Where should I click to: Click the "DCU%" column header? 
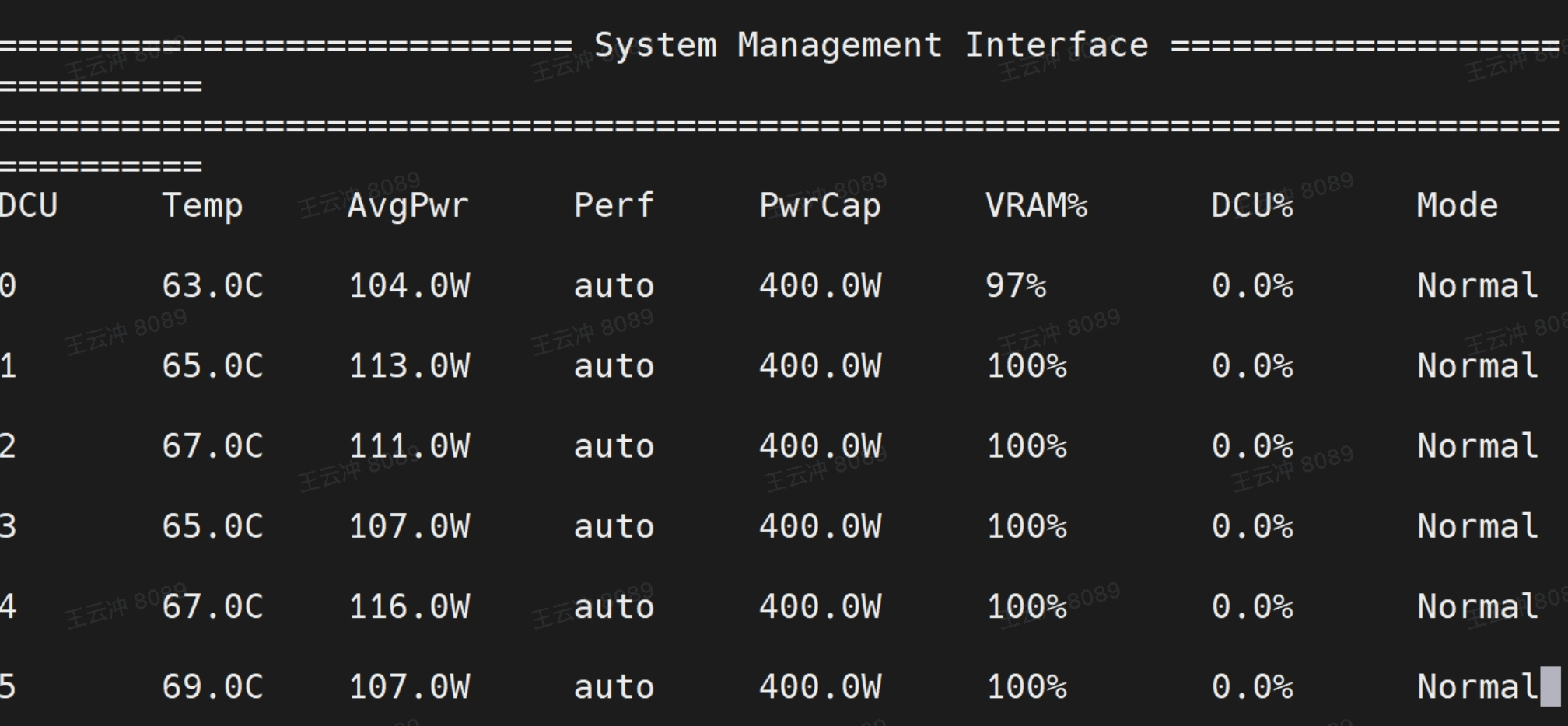1252,206
